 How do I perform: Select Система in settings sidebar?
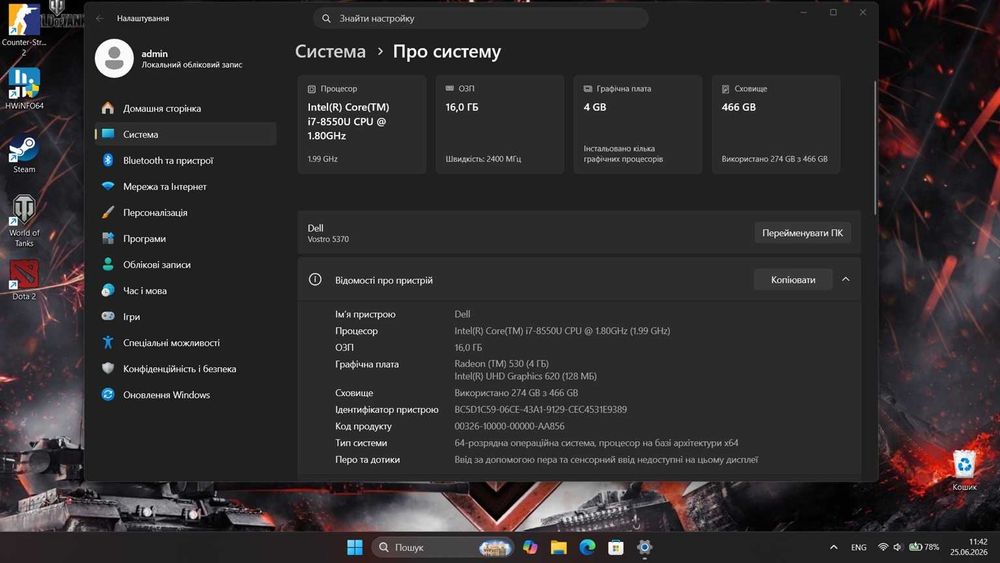tap(186, 134)
